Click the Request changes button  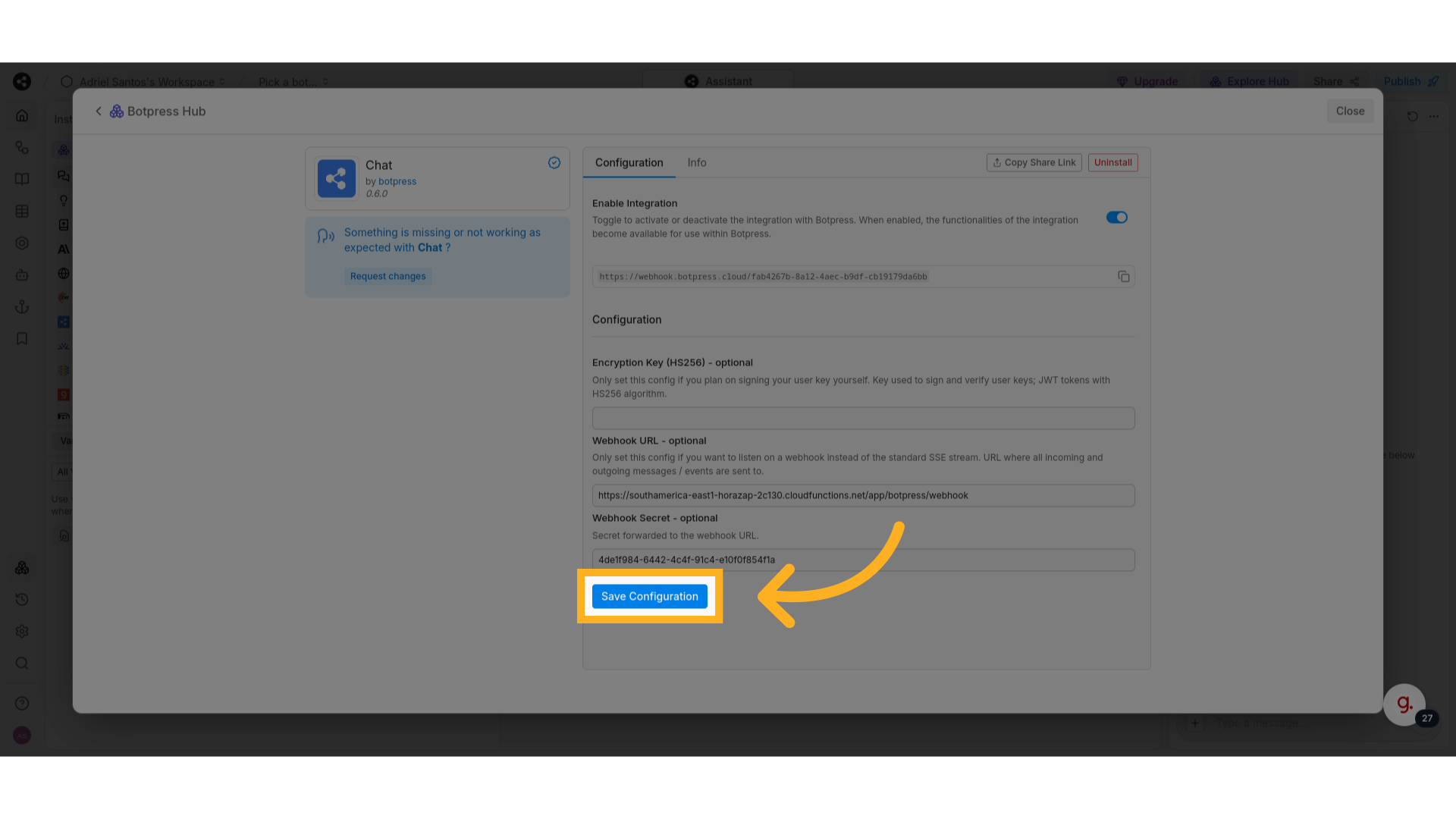pos(388,276)
